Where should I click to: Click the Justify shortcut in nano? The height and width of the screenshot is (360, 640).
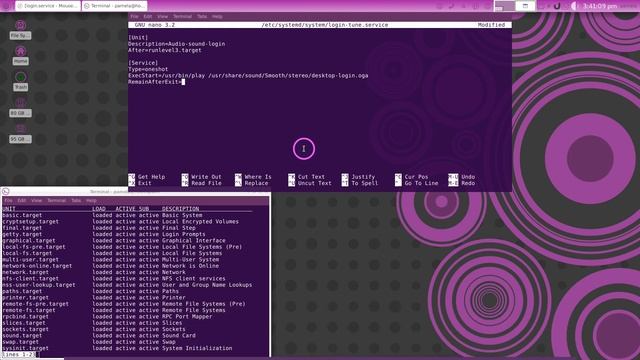358,177
